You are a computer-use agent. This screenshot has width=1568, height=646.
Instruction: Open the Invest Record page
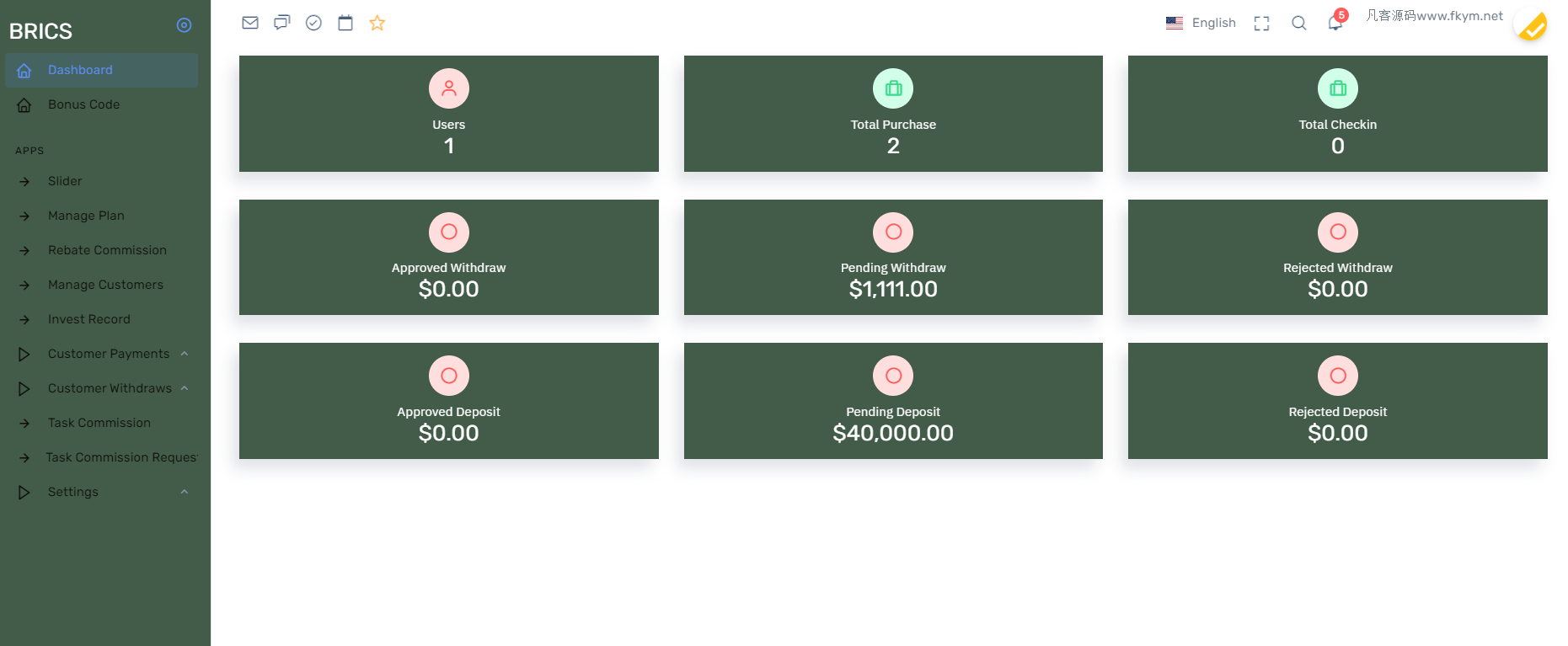pyautogui.click(x=89, y=319)
